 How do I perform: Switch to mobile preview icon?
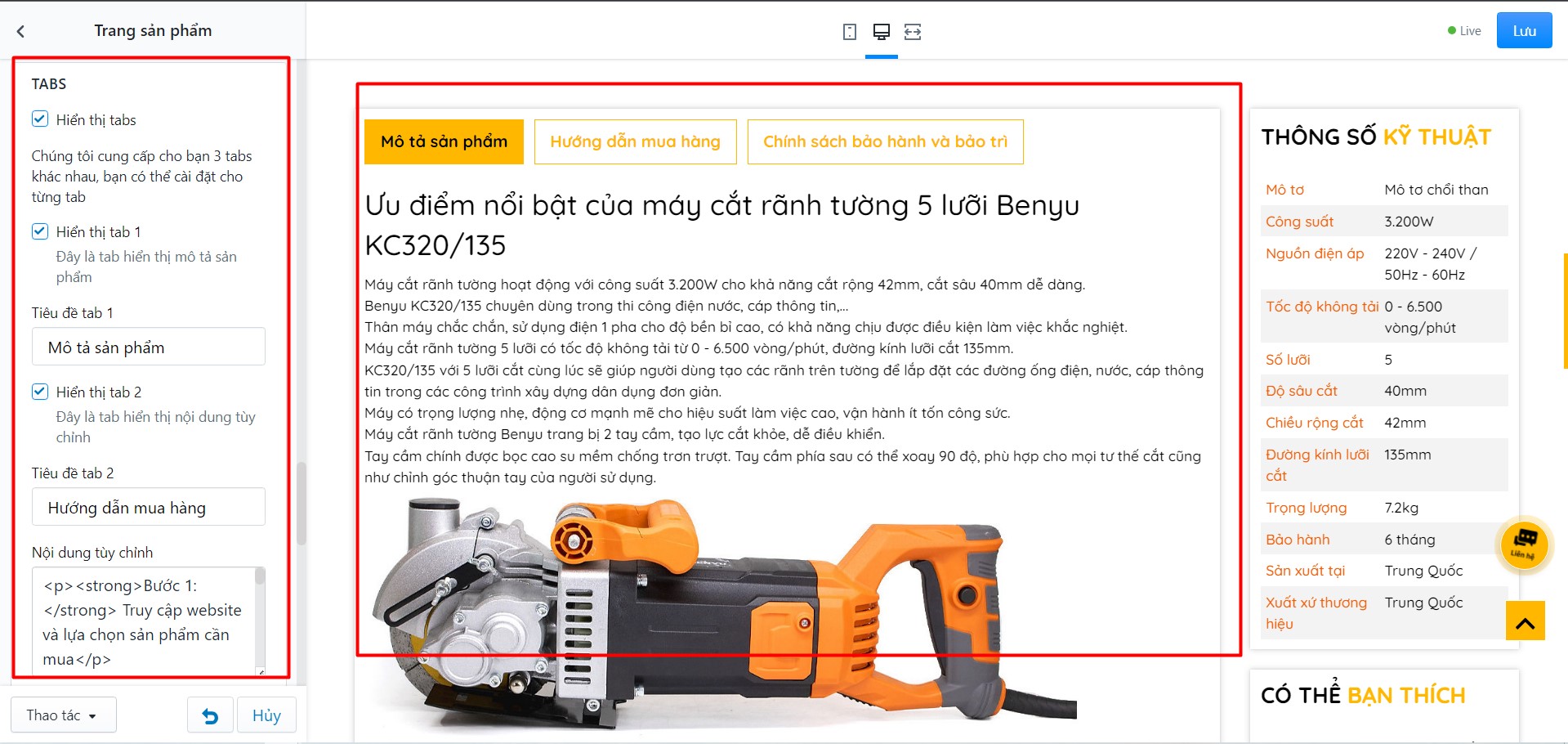point(850,32)
